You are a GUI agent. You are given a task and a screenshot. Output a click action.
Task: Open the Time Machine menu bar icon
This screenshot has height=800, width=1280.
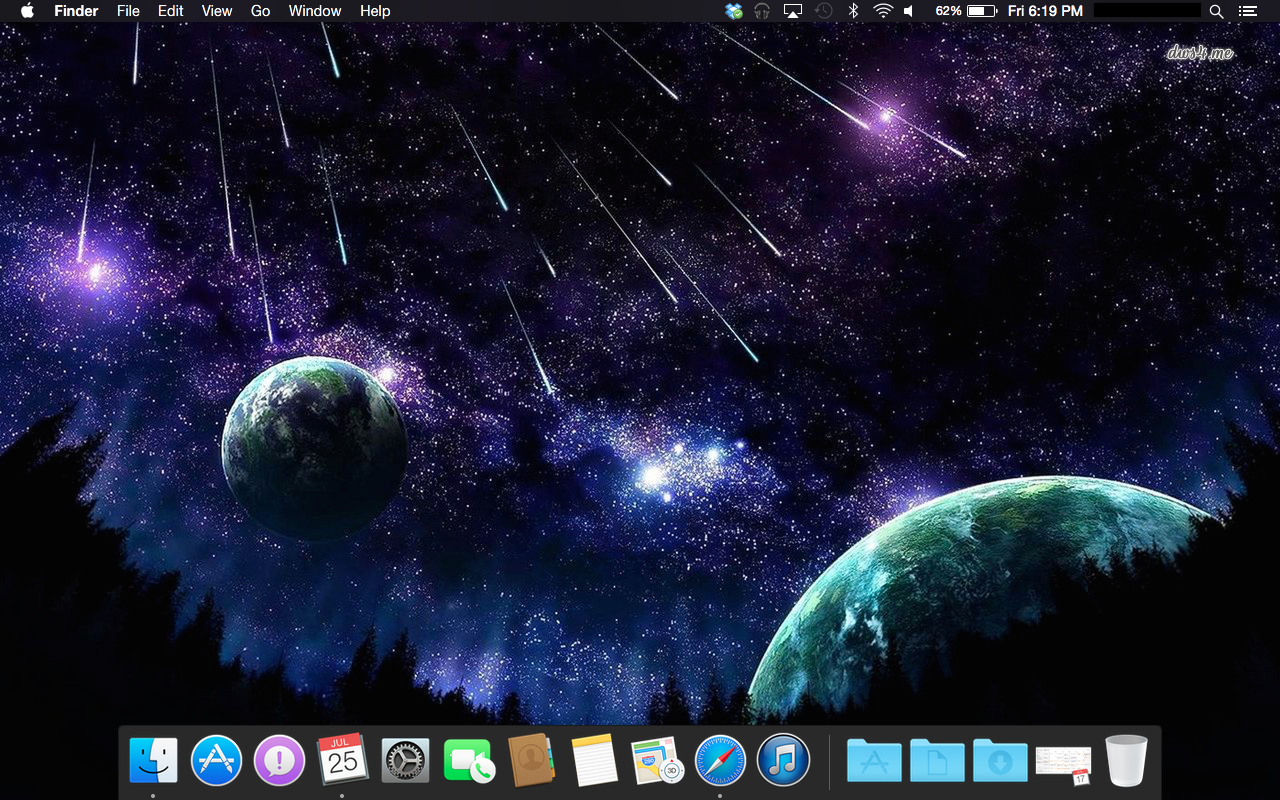coord(823,11)
